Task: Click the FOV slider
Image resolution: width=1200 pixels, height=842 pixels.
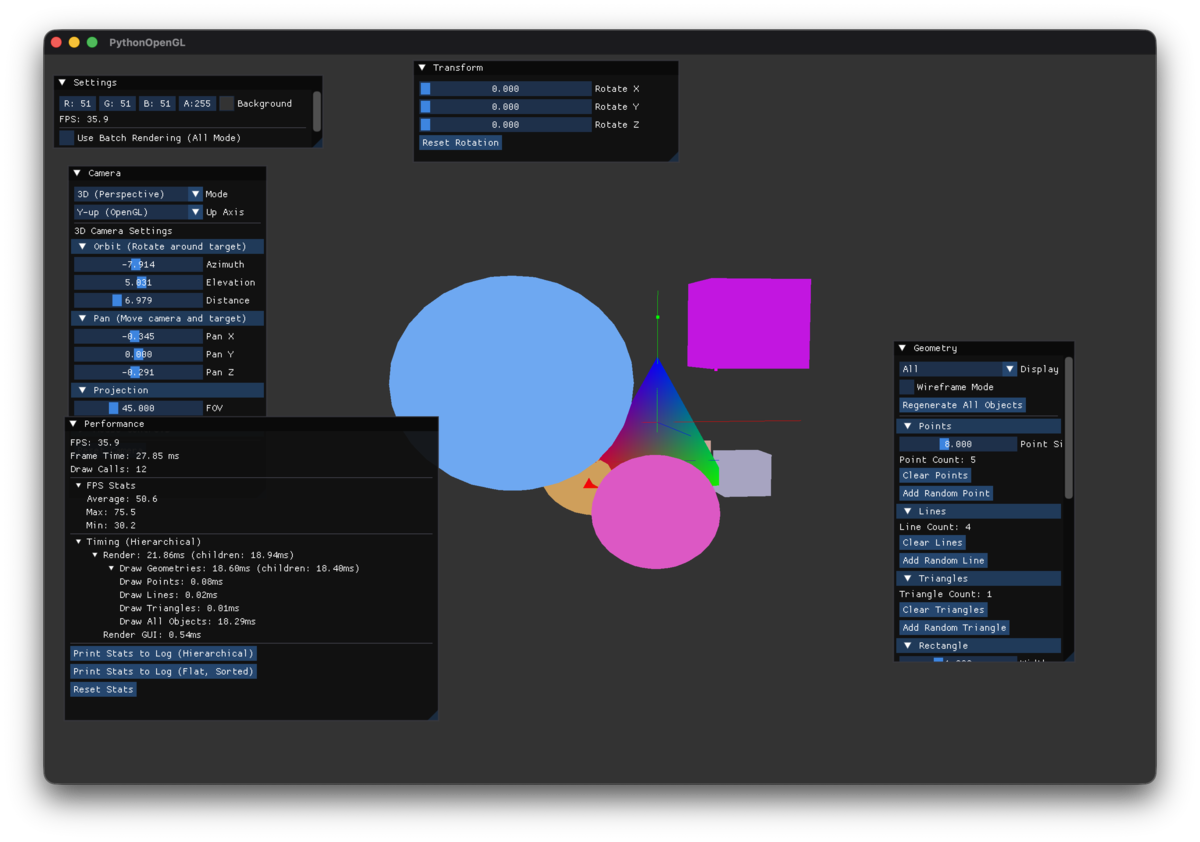Action: click(x=138, y=408)
